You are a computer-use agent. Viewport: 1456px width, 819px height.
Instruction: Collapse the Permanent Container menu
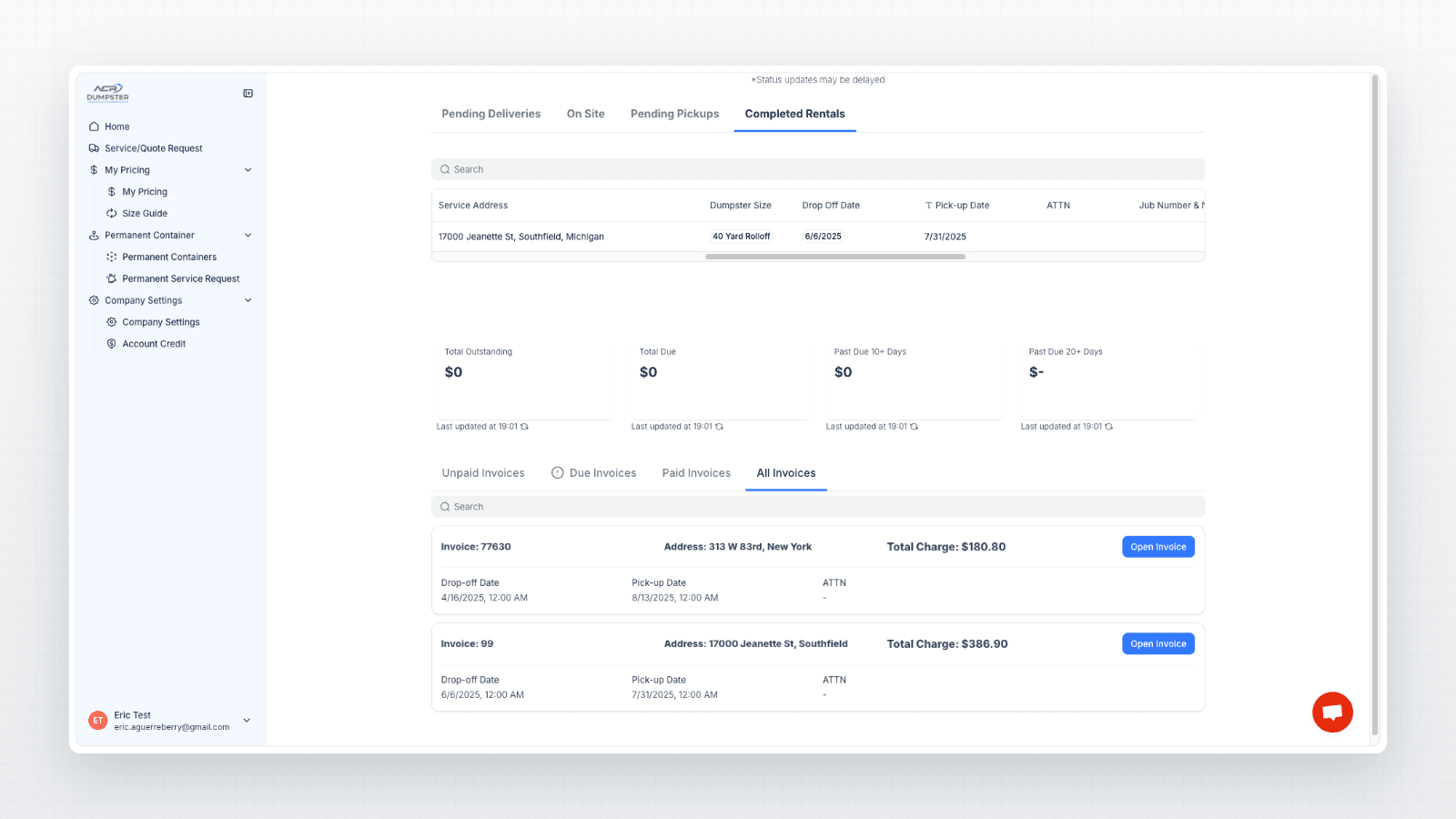248,235
